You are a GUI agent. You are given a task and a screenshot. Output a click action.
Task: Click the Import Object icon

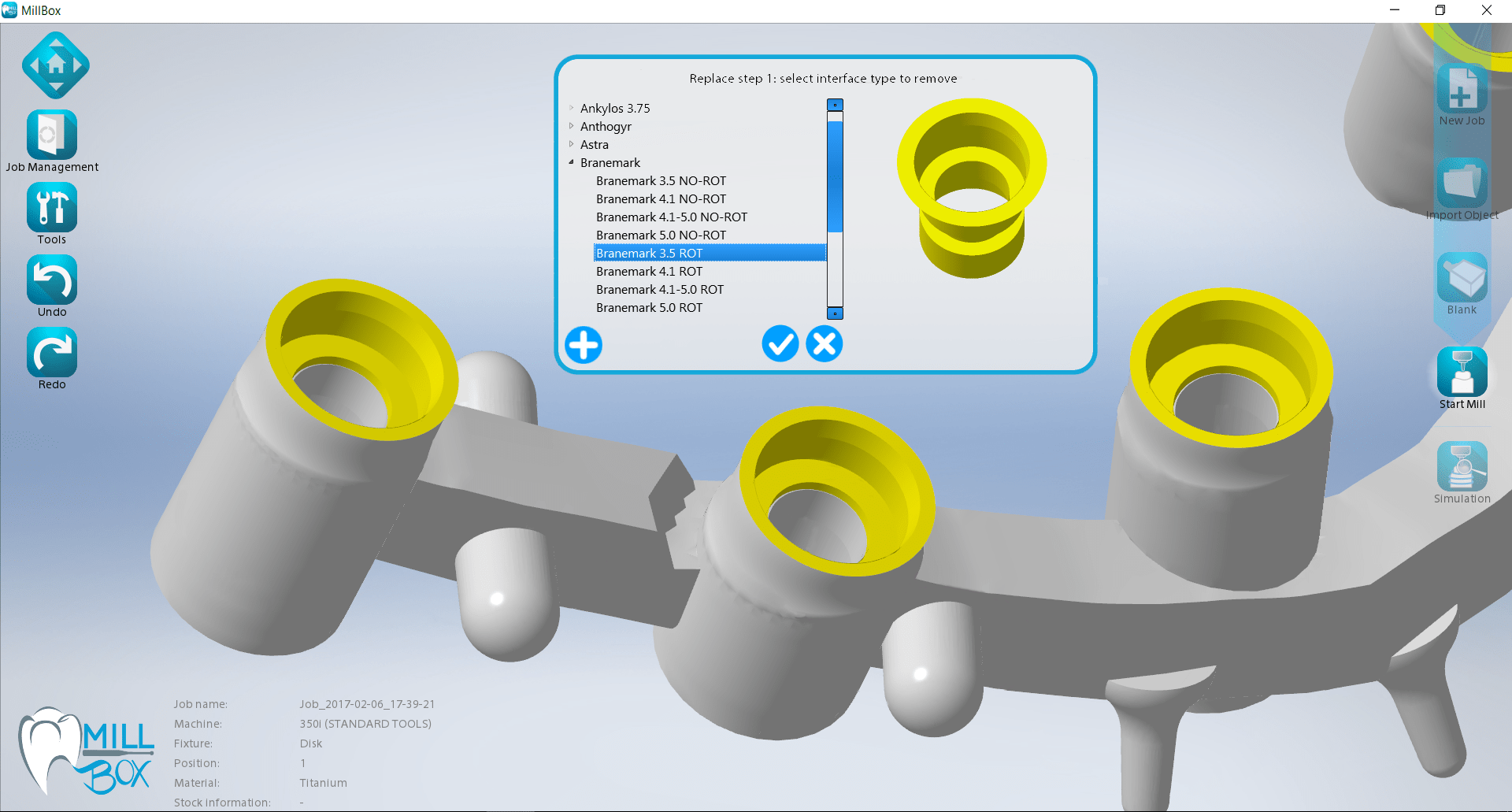(x=1462, y=184)
